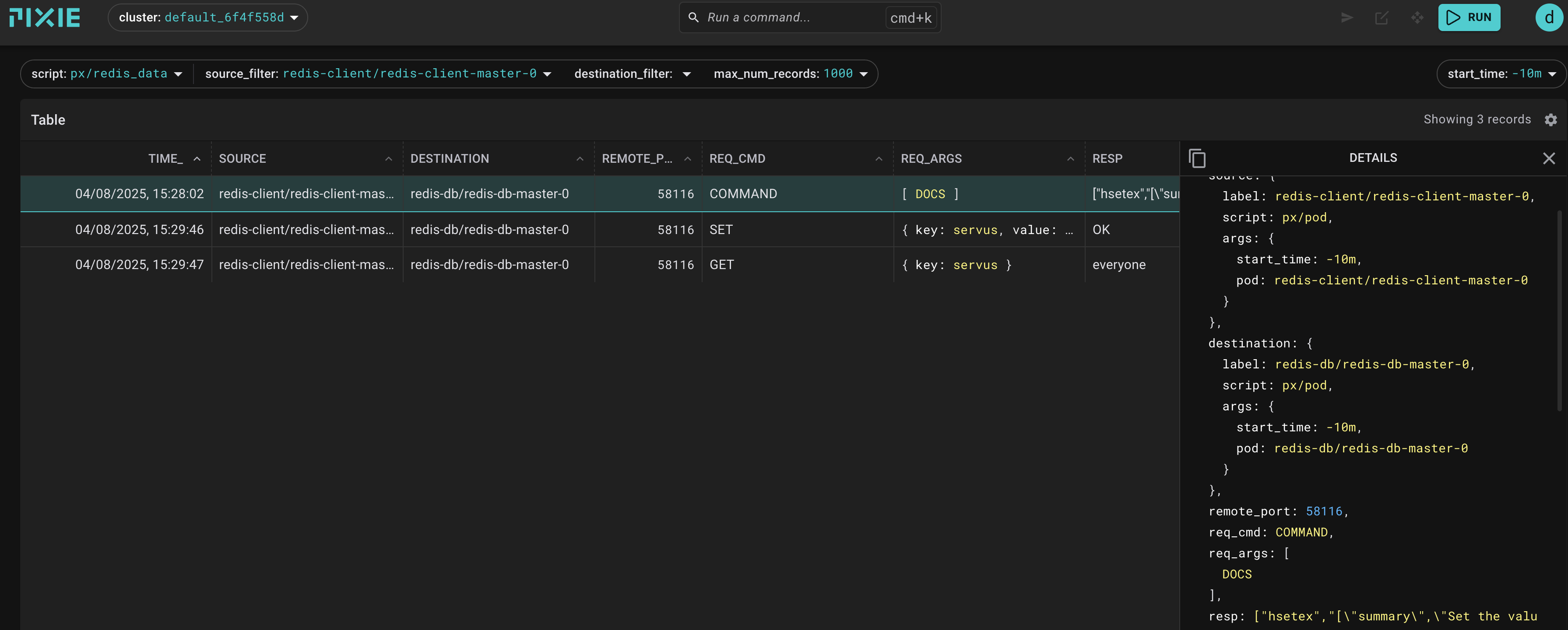This screenshot has width=1568, height=630.
Task: Click the resp hsetex value in details
Action: pos(1395,616)
